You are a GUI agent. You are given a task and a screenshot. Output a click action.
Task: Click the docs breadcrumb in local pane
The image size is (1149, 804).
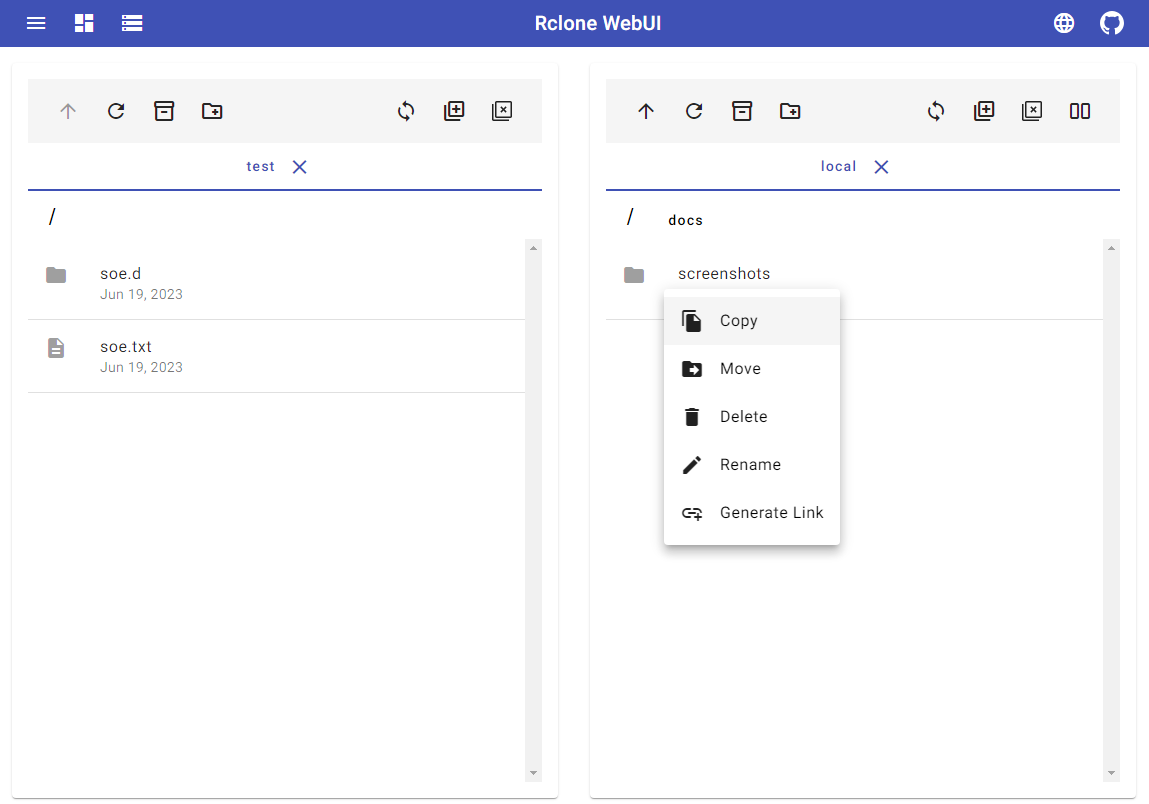point(686,221)
